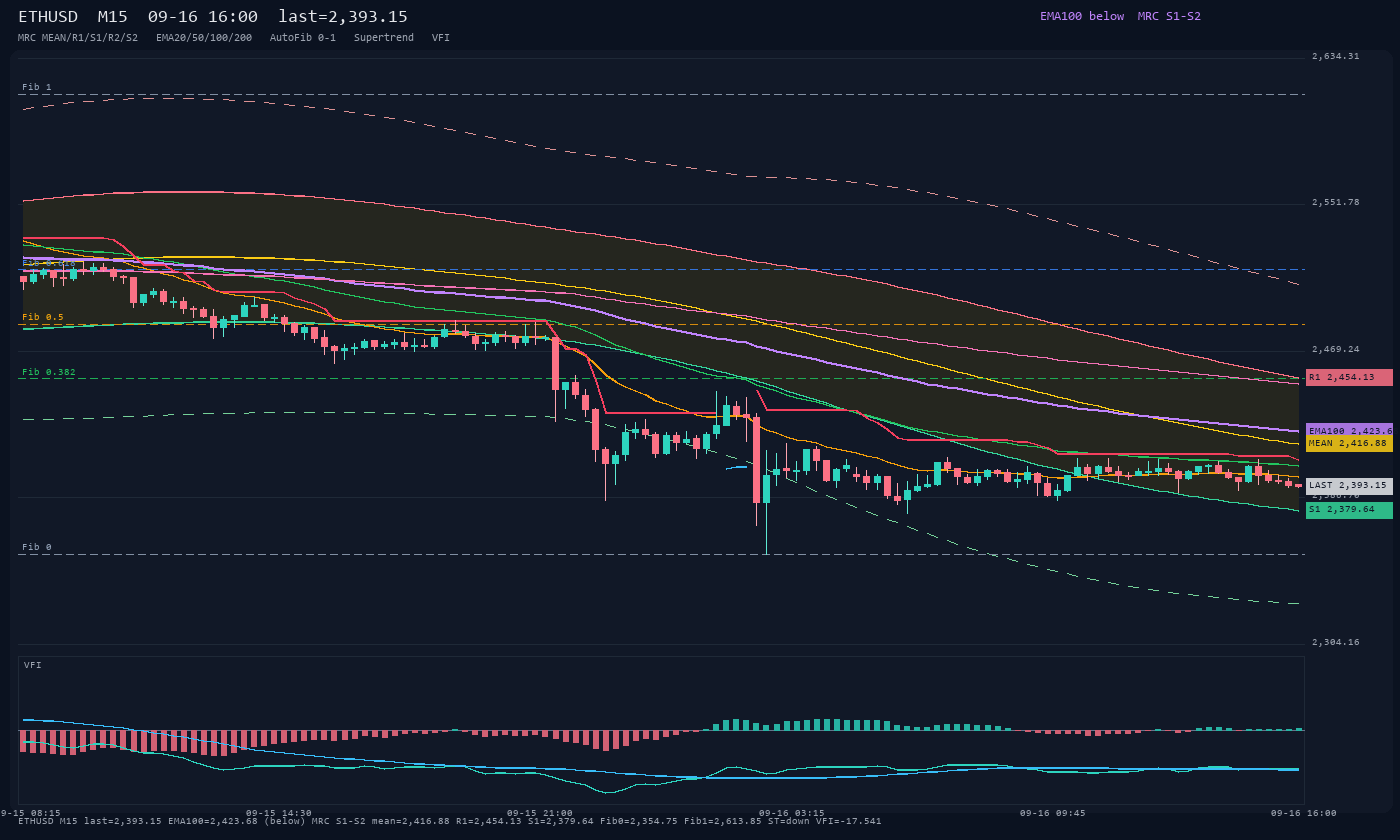Click the ETHUSD symbol in the title

pos(48,17)
